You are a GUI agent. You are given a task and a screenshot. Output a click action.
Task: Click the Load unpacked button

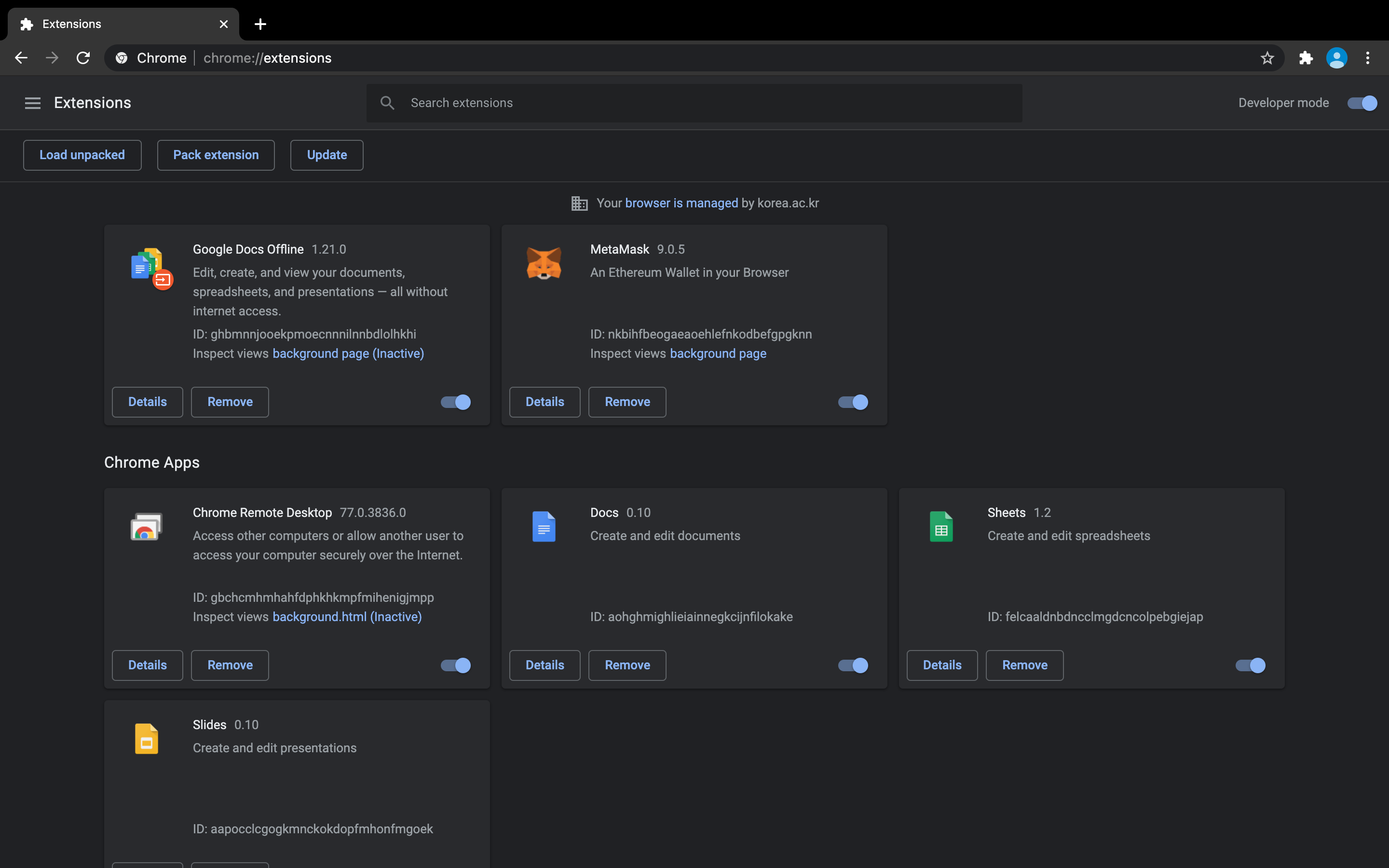coord(82,155)
